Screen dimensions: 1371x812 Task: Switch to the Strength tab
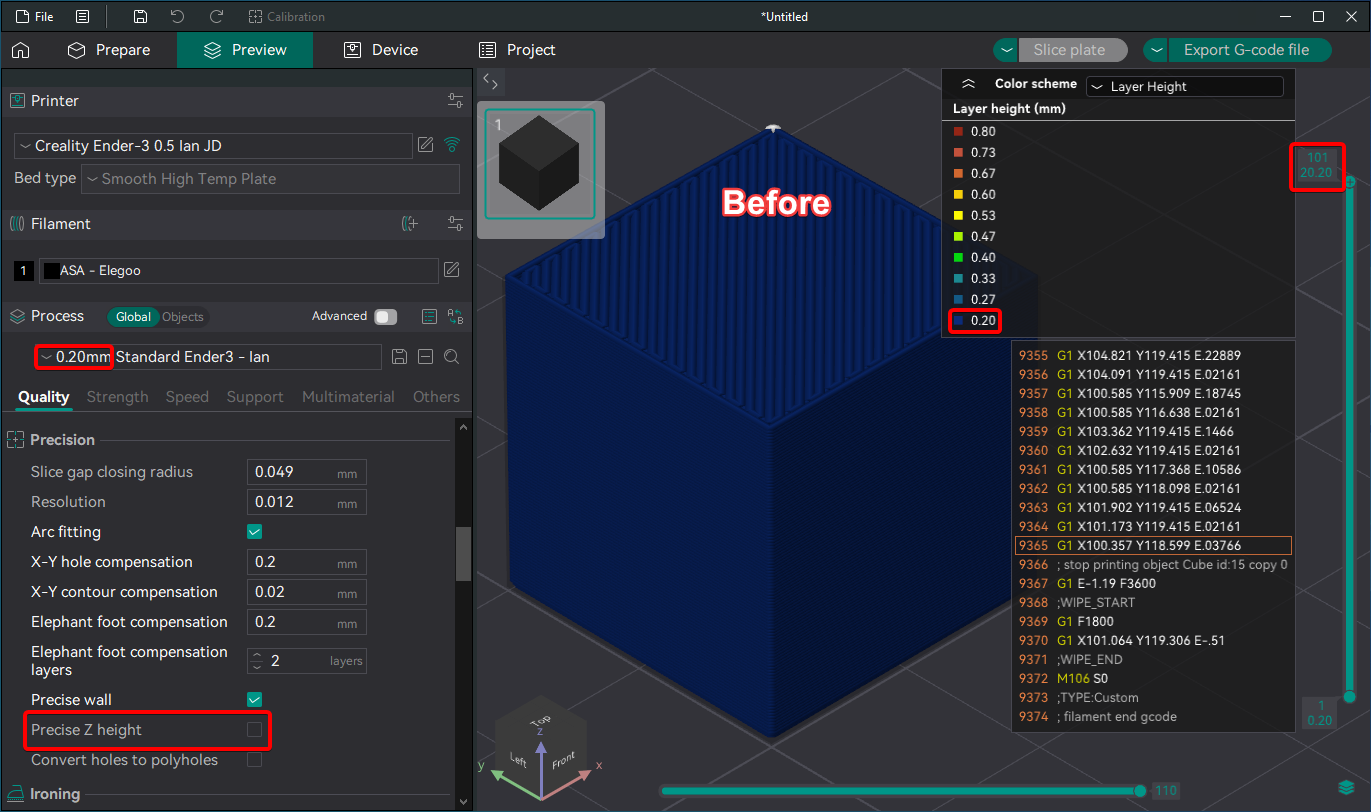tap(117, 397)
